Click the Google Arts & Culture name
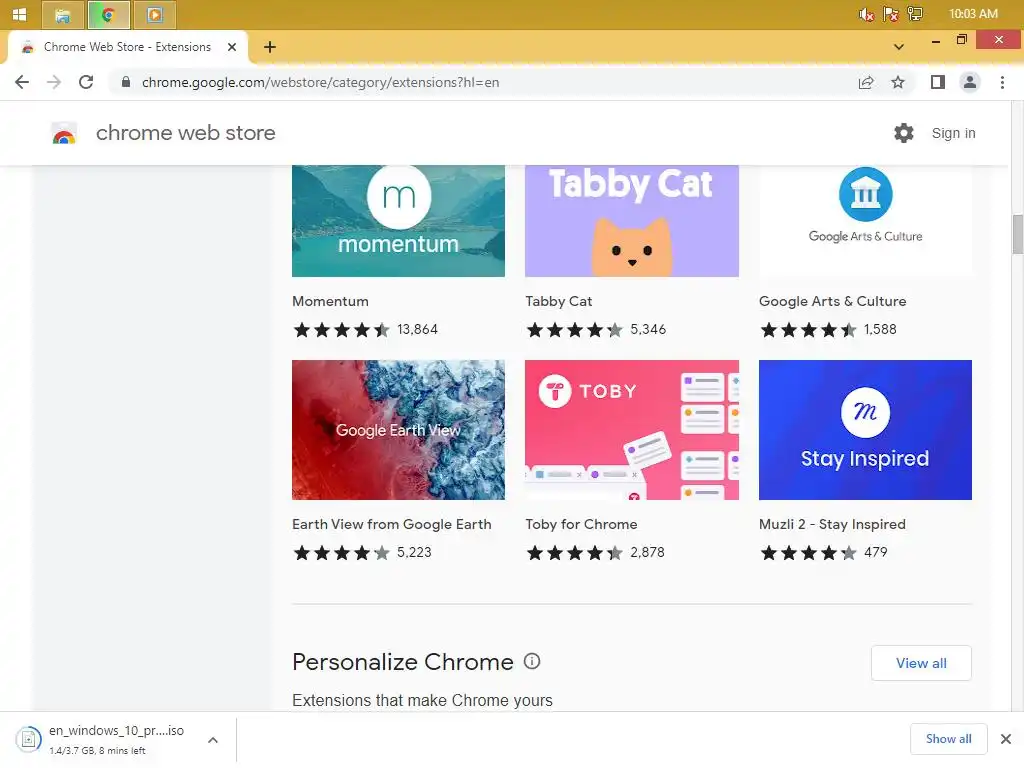Image resolution: width=1024 pixels, height=768 pixels. [x=833, y=301]
